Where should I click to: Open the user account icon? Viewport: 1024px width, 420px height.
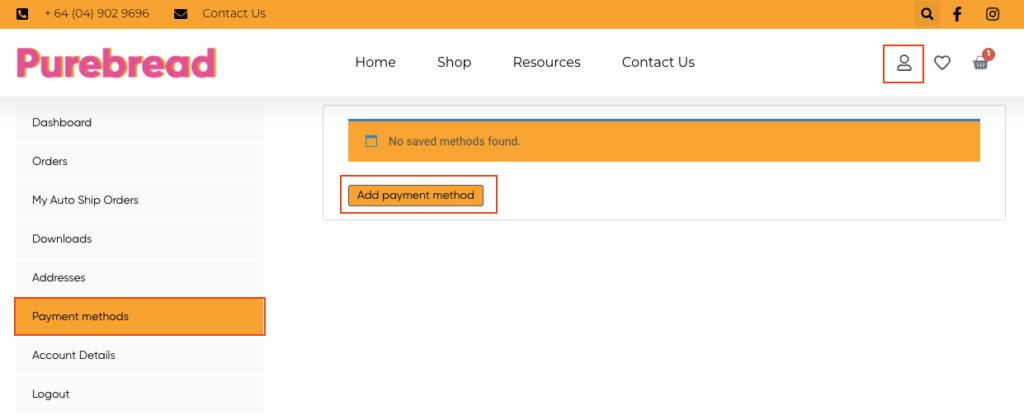[x=904, y=63]
